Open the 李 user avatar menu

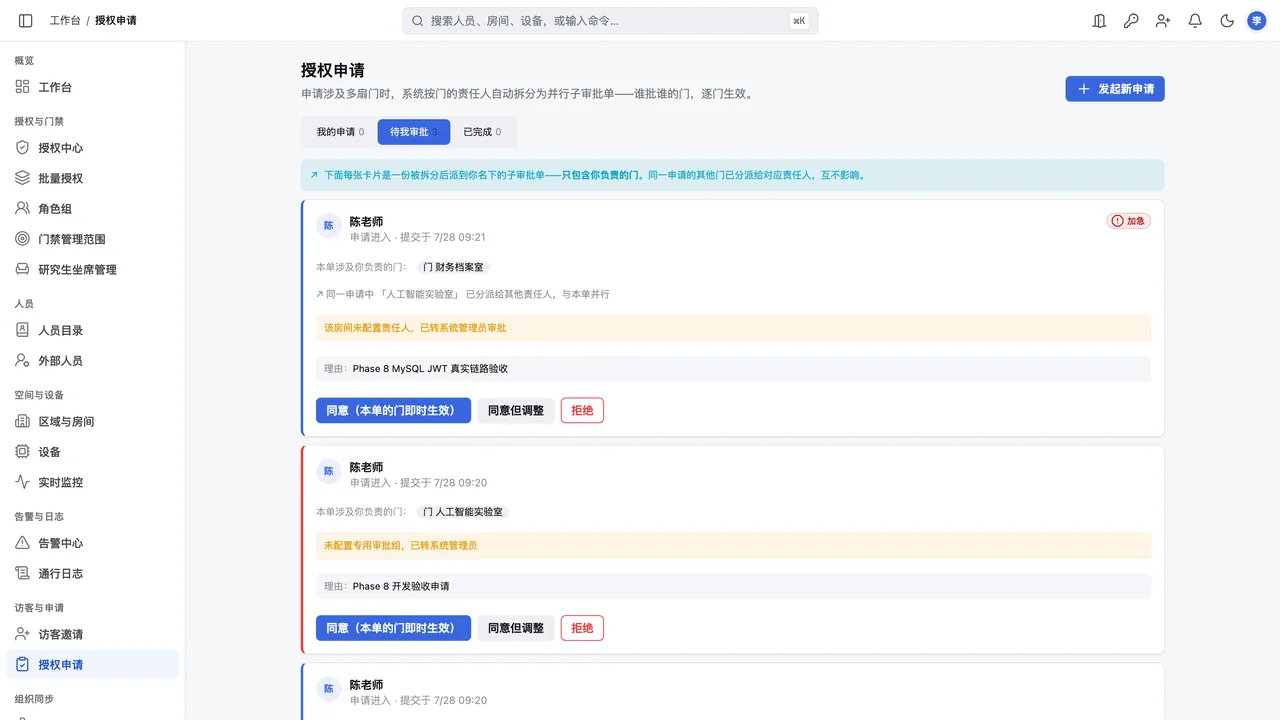click(x=1256, y=20)
